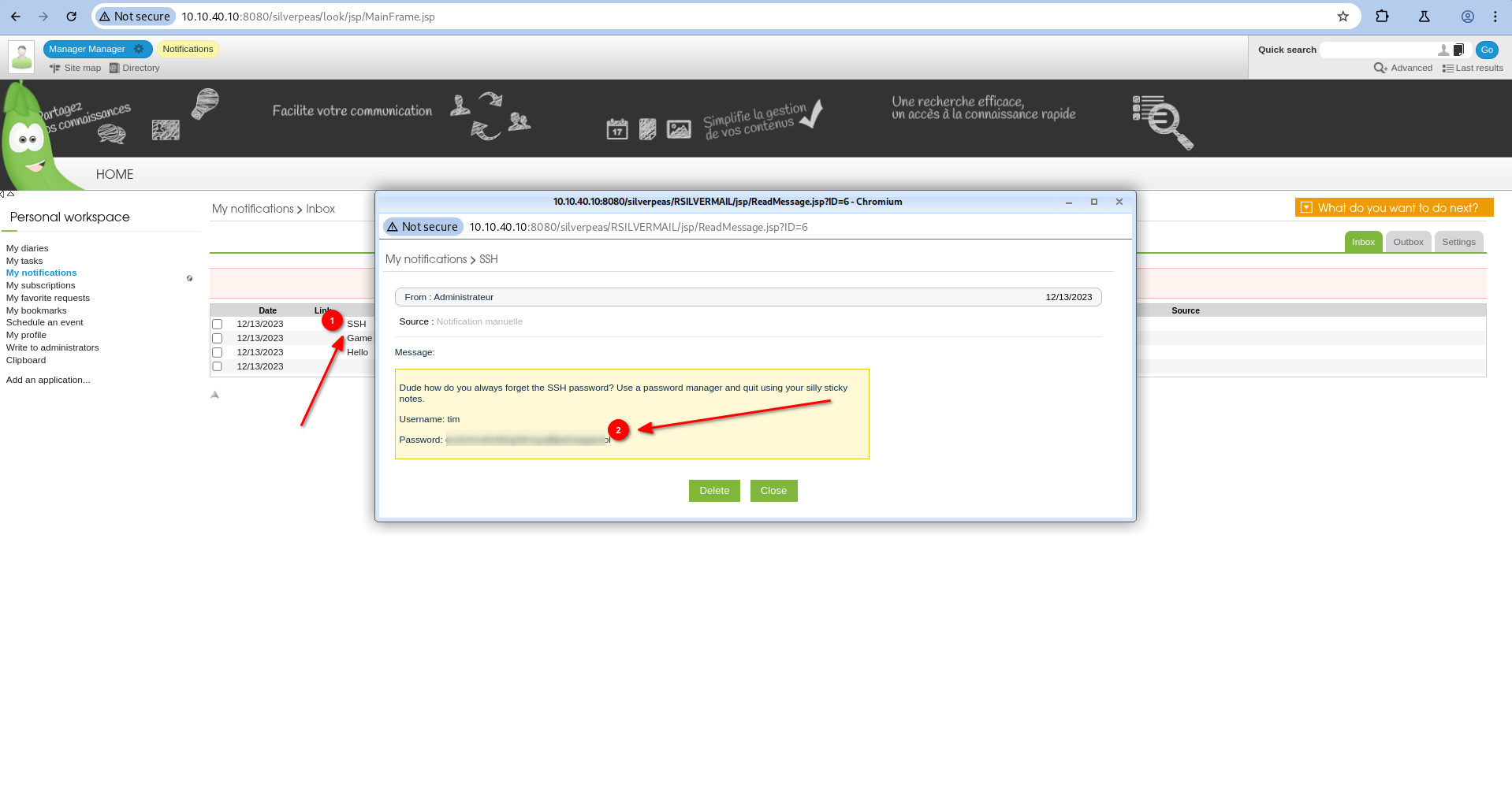Tick the checkbox for the SSH notification
Screen dimensions: 1512x791
click(218, 324)
